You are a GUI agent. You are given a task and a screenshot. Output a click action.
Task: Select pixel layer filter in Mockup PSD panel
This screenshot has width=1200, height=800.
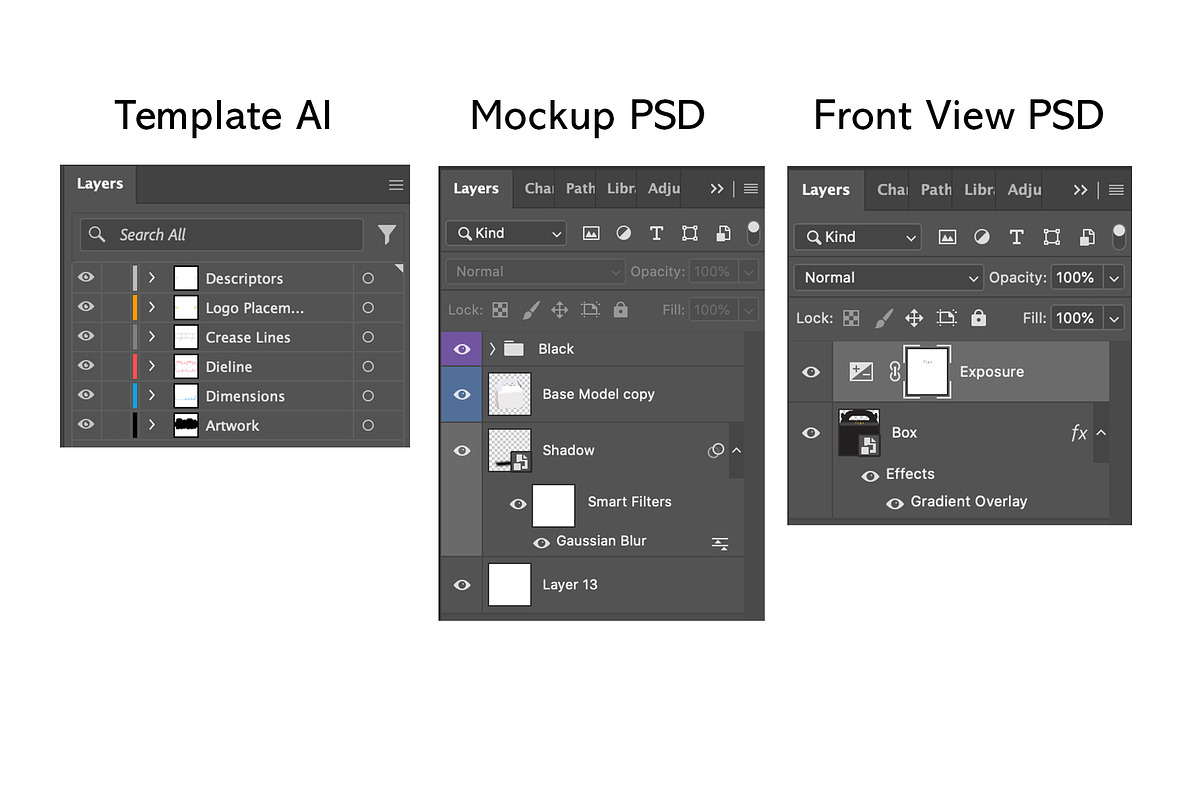coord(591,233)
